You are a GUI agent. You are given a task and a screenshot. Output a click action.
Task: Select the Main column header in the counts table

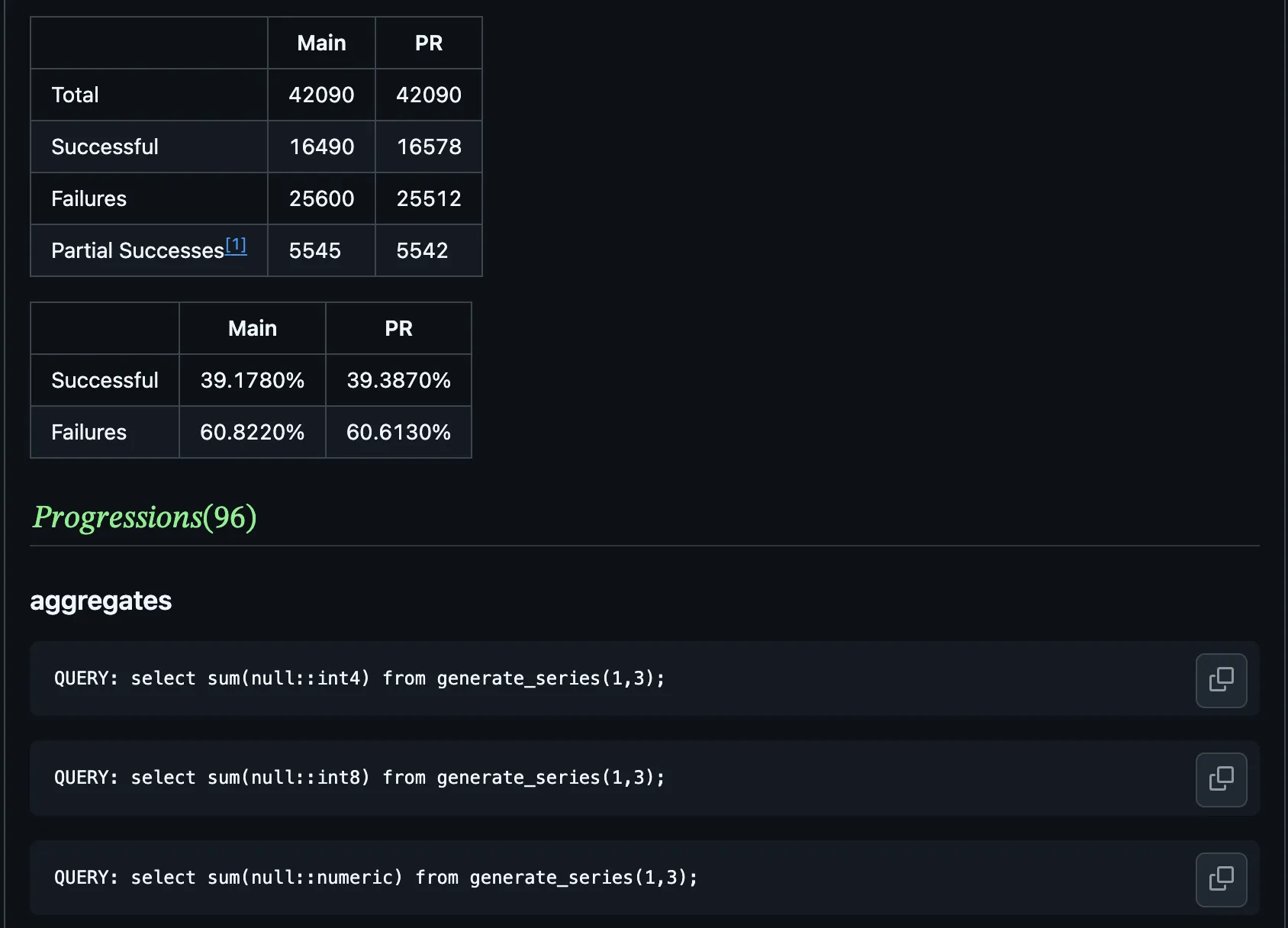point(320,43)
